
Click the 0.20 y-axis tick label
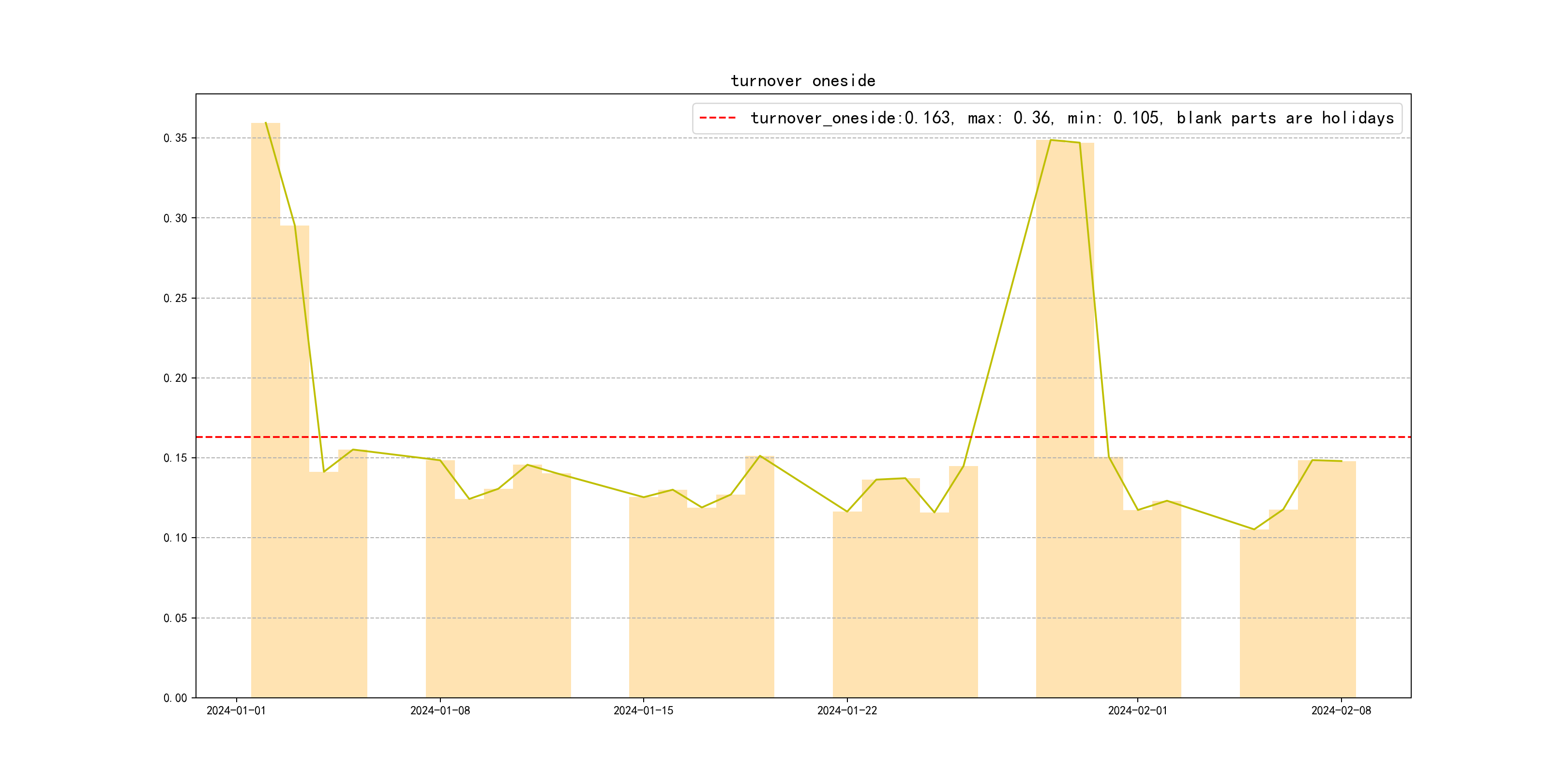click(x=175, y=378)
